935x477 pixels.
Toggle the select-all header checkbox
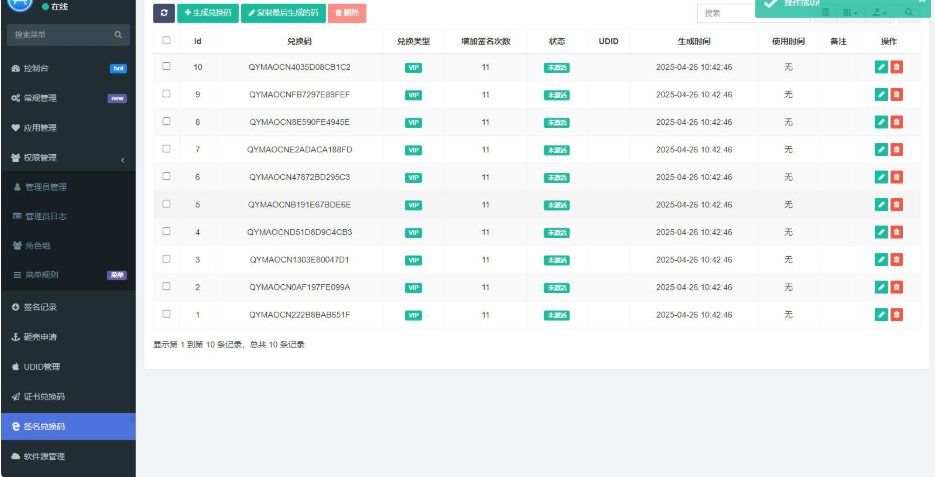[x=166, y=40]
